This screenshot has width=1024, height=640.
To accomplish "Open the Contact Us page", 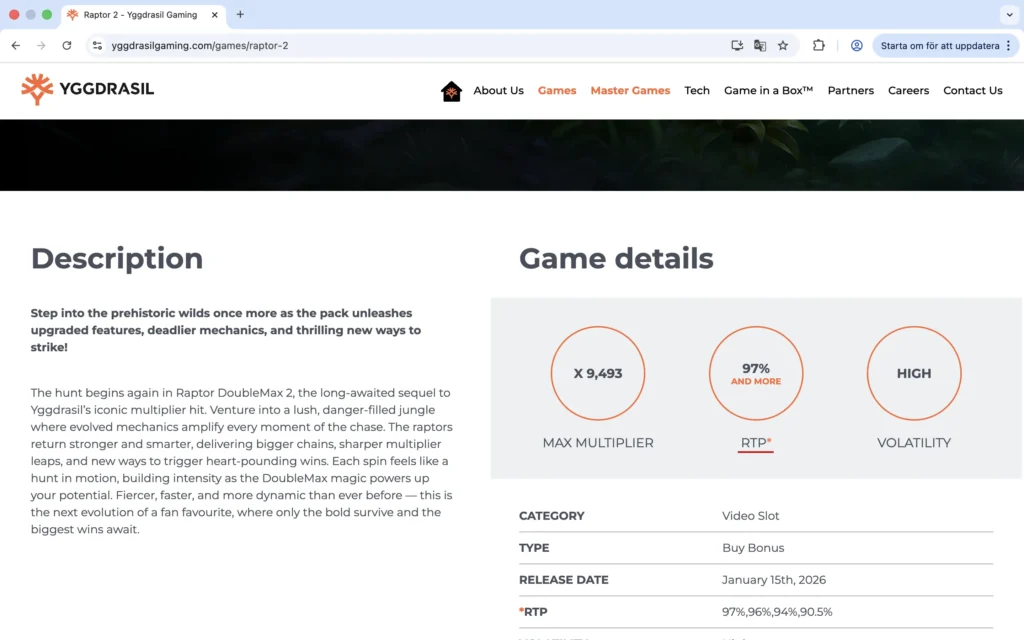I will coord(972,90).
